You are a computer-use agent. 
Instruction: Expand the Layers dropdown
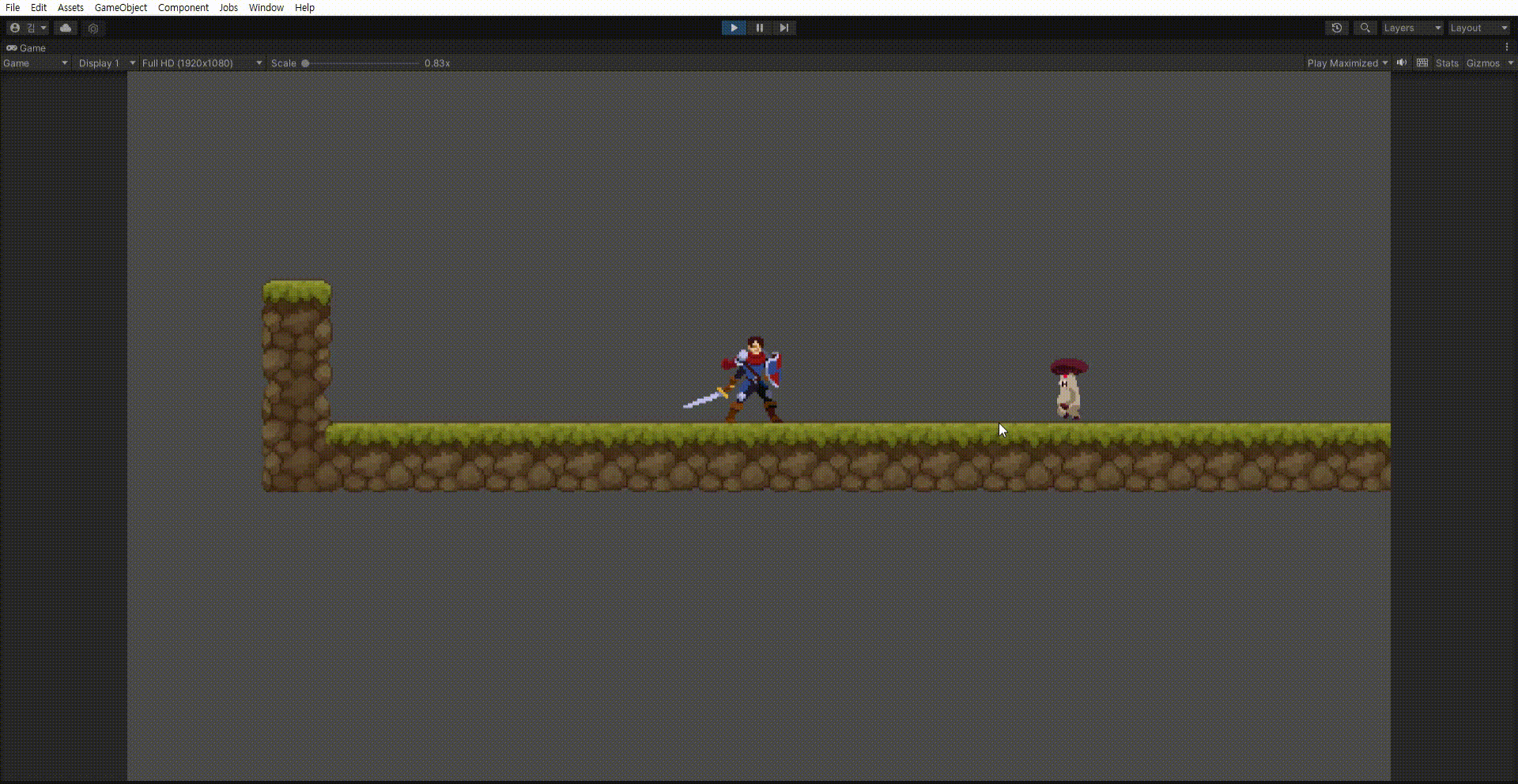(1412, 28)
